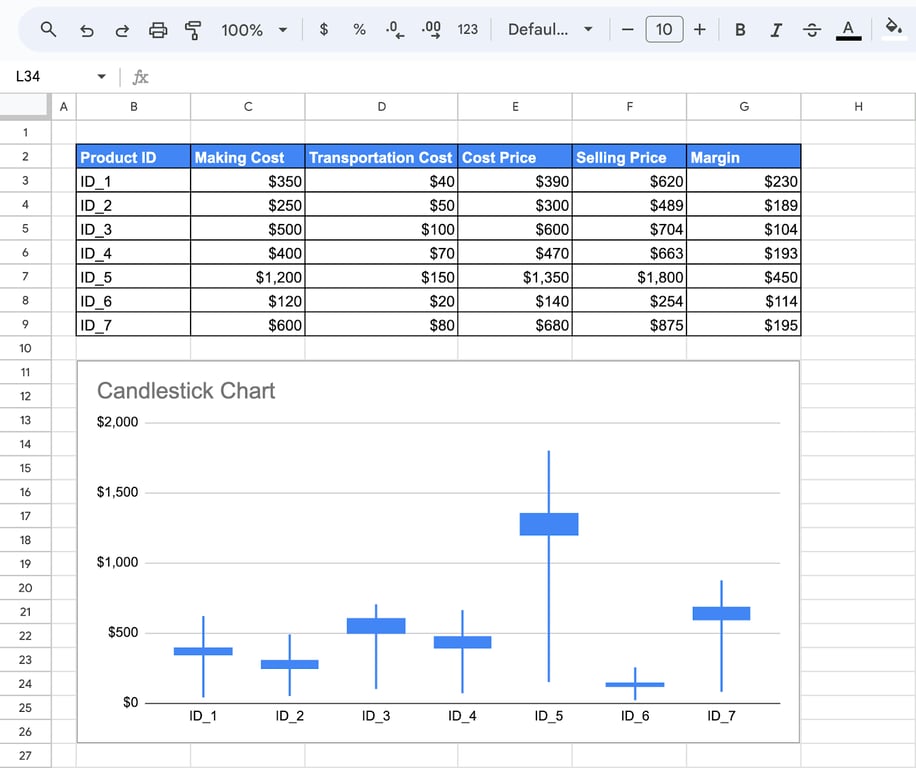Click the ID_5 candlestick body
916x768 pixels.
click(549, 524)
